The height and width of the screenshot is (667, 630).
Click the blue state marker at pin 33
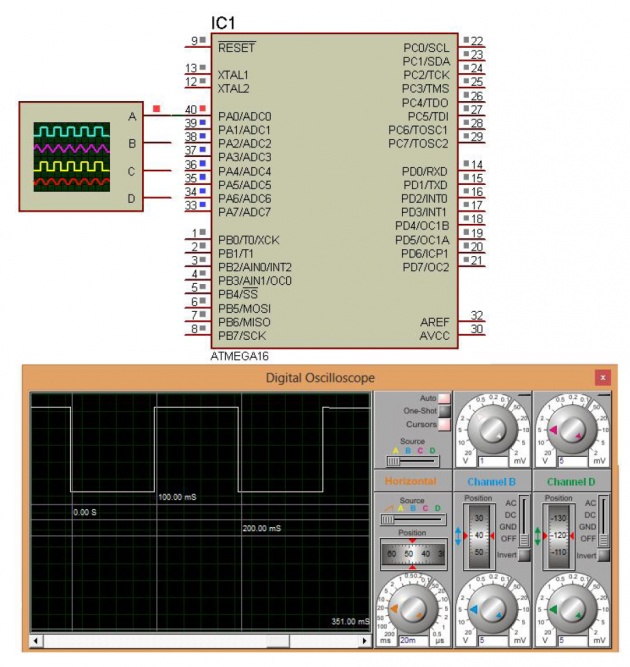(202, 205)
